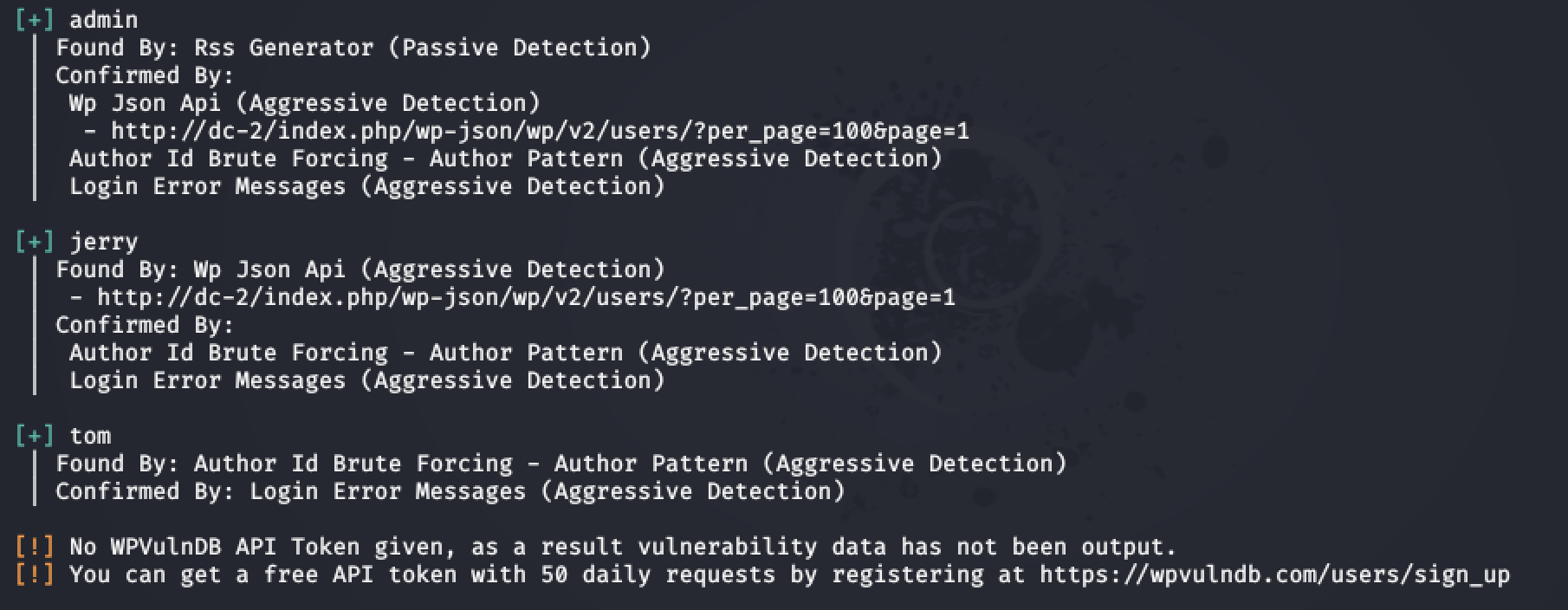Open the users URL under admin's Wp Json Api
Image resolution: width=1568 pixels, height=610 pixels.
tap(540, 131)
